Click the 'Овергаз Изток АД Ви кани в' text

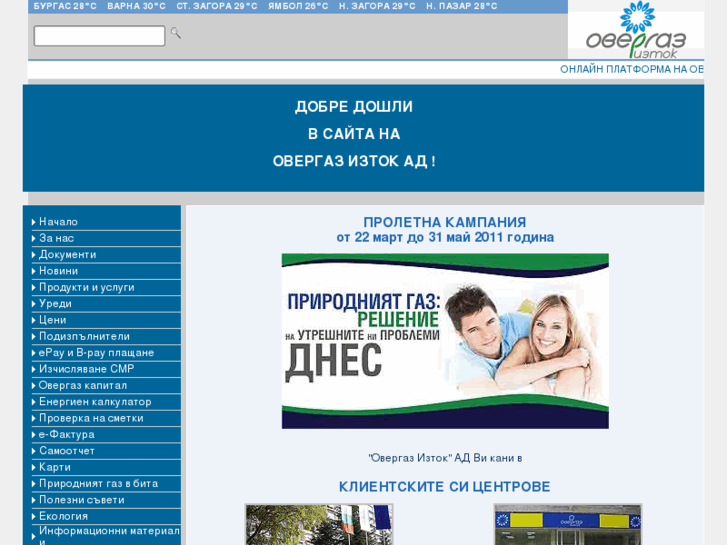[445, 458]
